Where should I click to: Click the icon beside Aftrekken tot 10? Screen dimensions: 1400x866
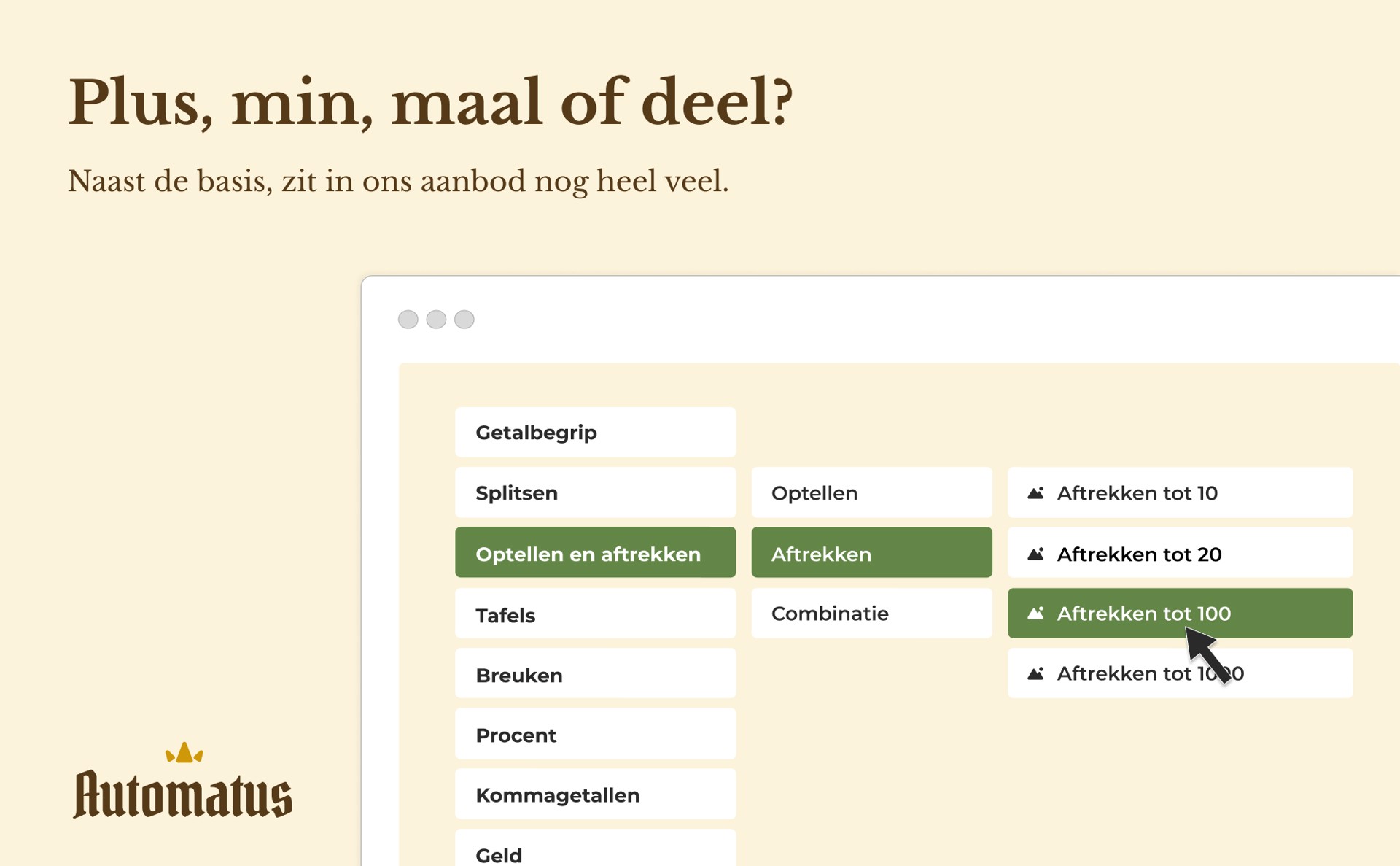click(1035, 493)
